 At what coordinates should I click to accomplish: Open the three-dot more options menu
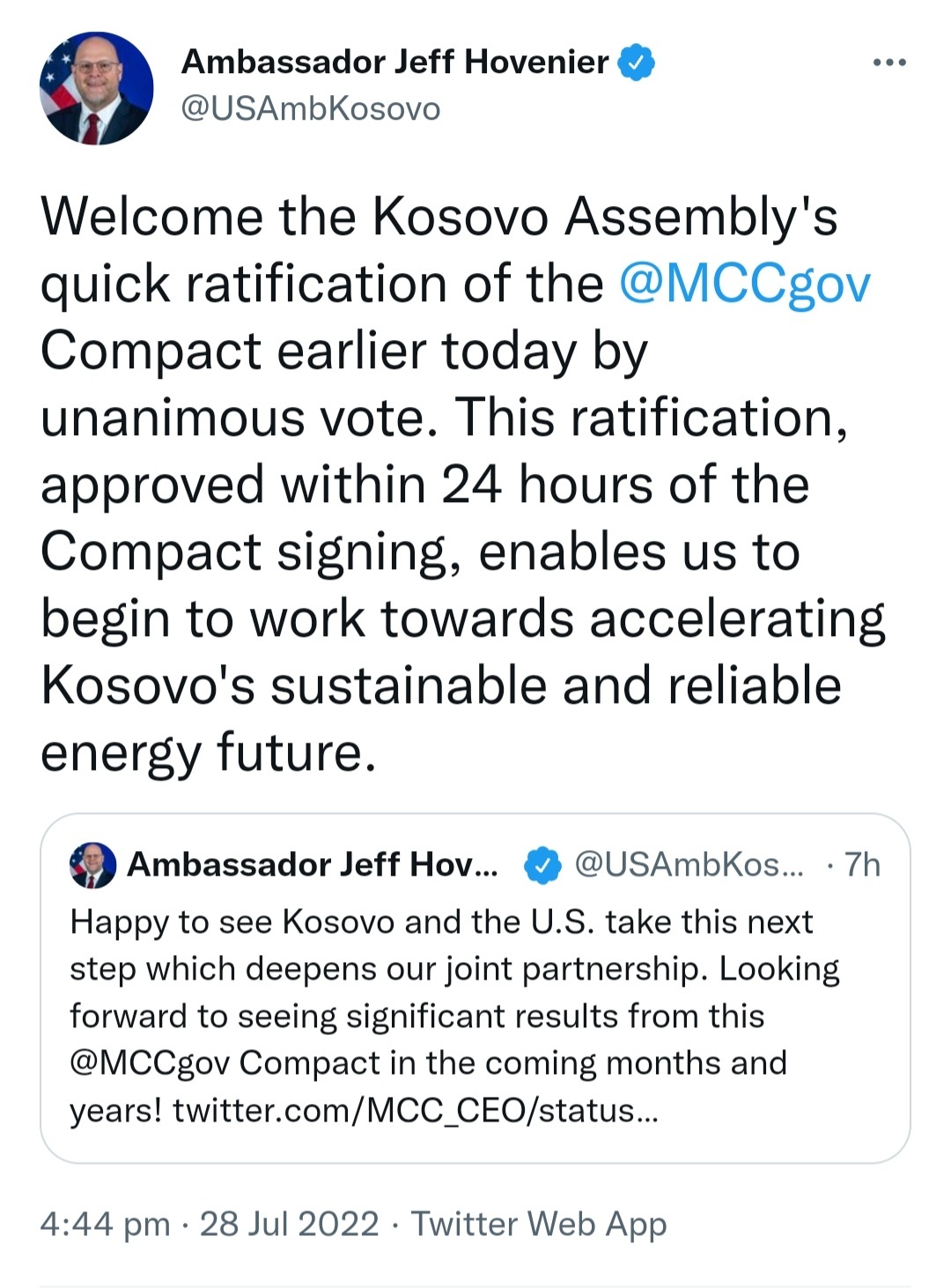point(889,63)
